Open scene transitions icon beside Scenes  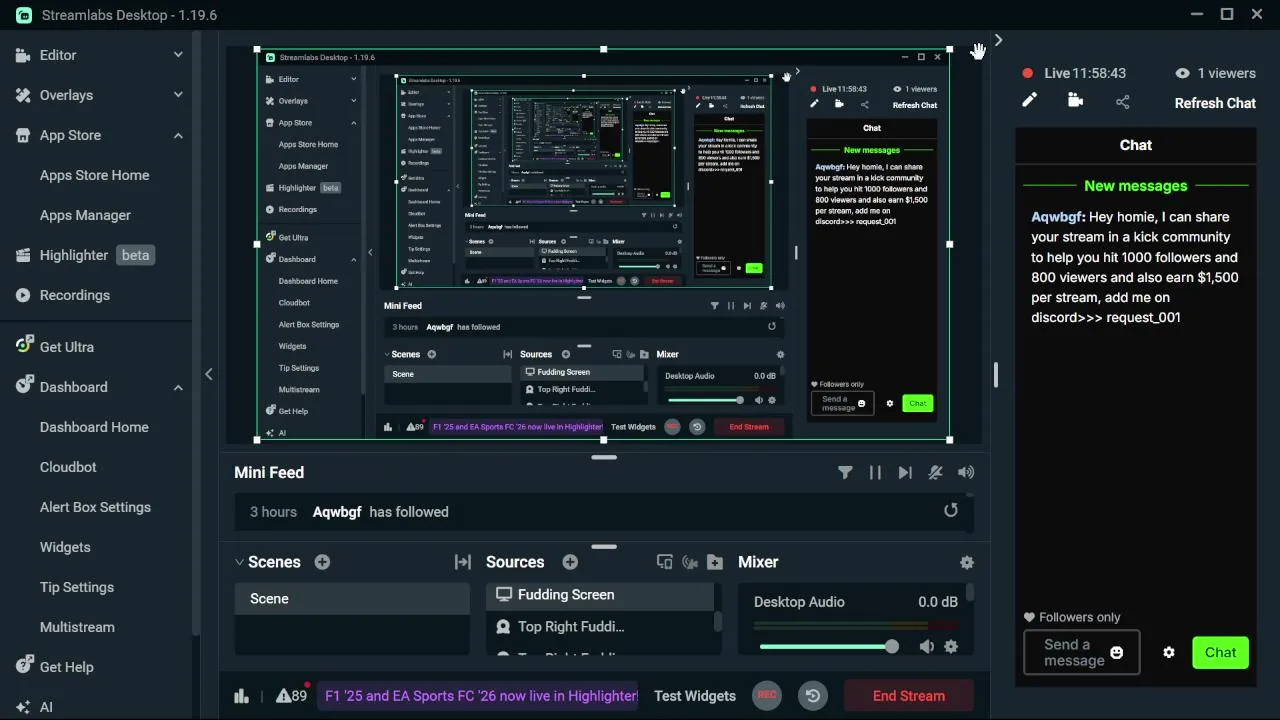pos(462,562)
